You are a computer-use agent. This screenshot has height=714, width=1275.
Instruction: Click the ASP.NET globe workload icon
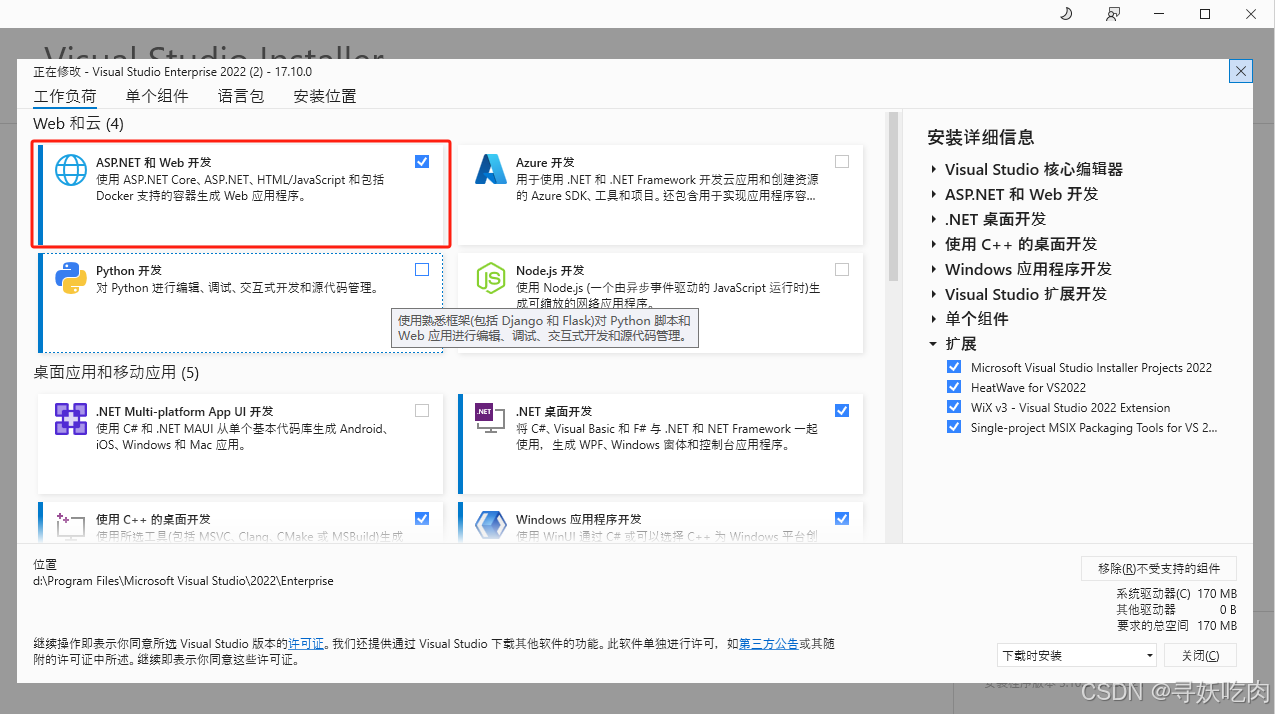pyautogui.click(x=71, y=171)
